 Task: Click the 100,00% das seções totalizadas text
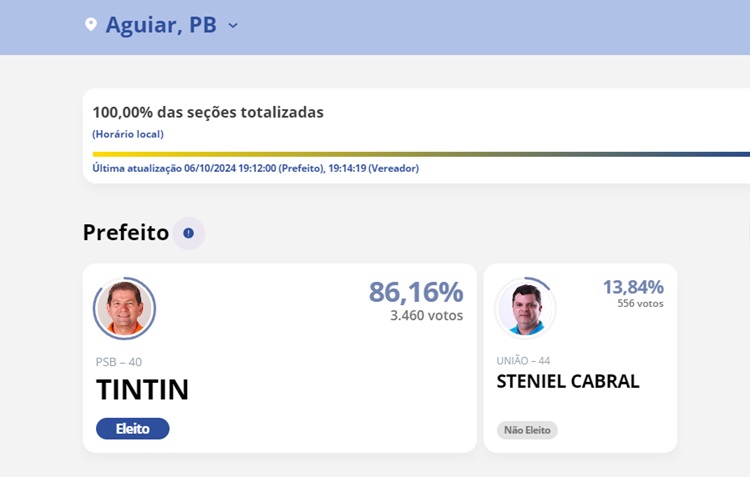click(208, 112)
